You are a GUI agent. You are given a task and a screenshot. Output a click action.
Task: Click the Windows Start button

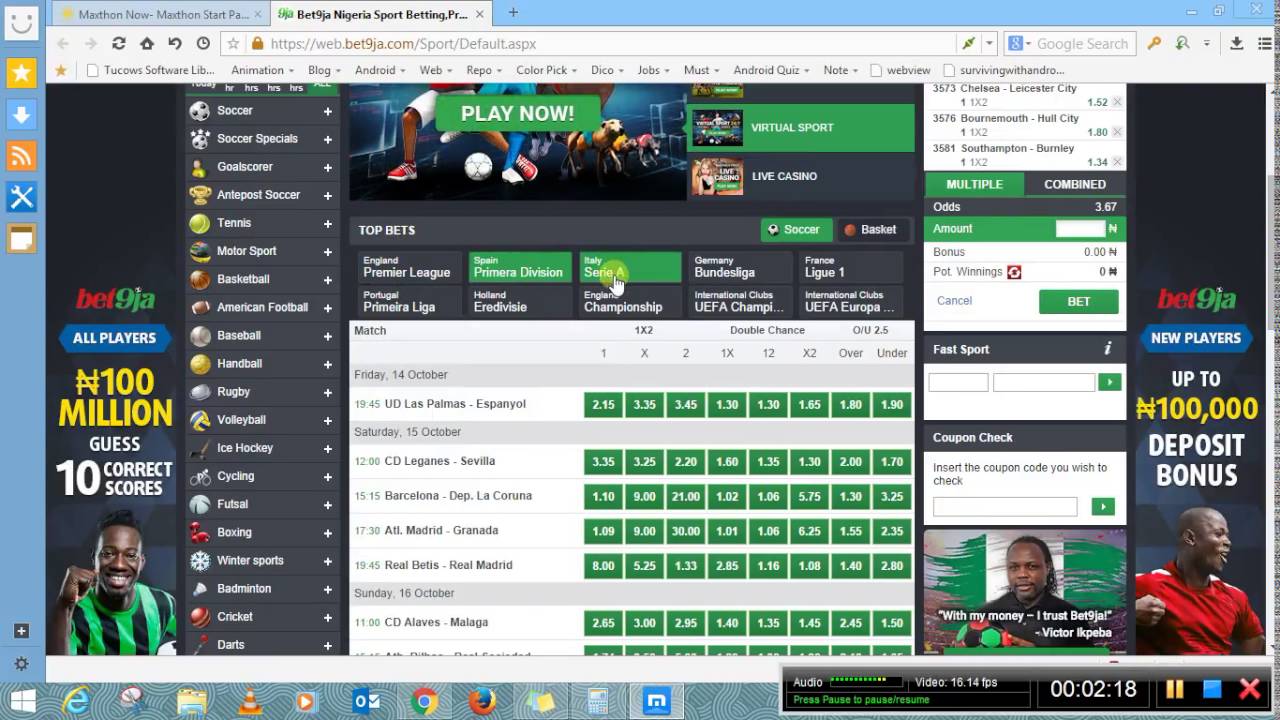tap(22, 702)
